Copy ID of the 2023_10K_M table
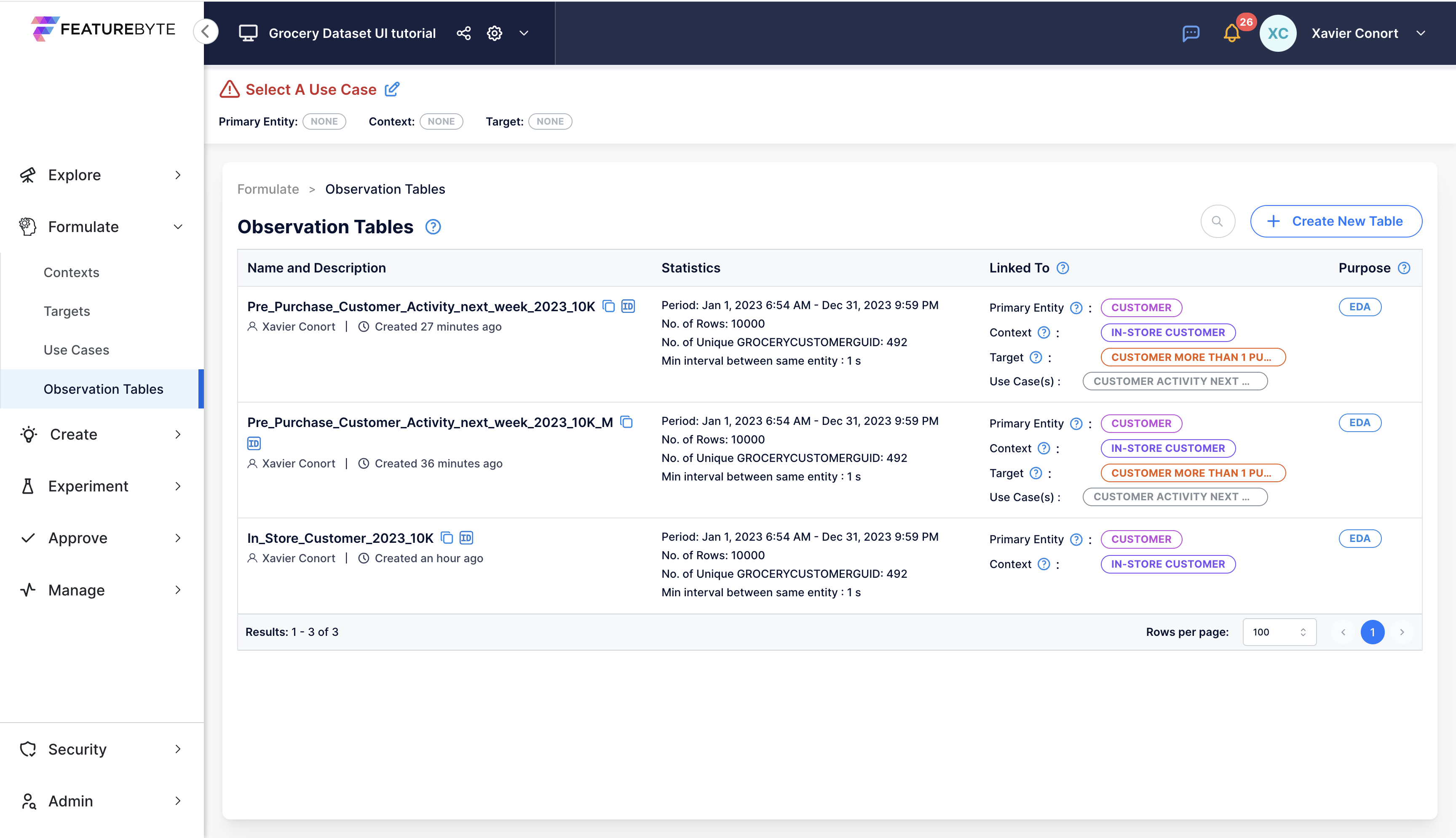1456x838 pixels. coord(254,443)
